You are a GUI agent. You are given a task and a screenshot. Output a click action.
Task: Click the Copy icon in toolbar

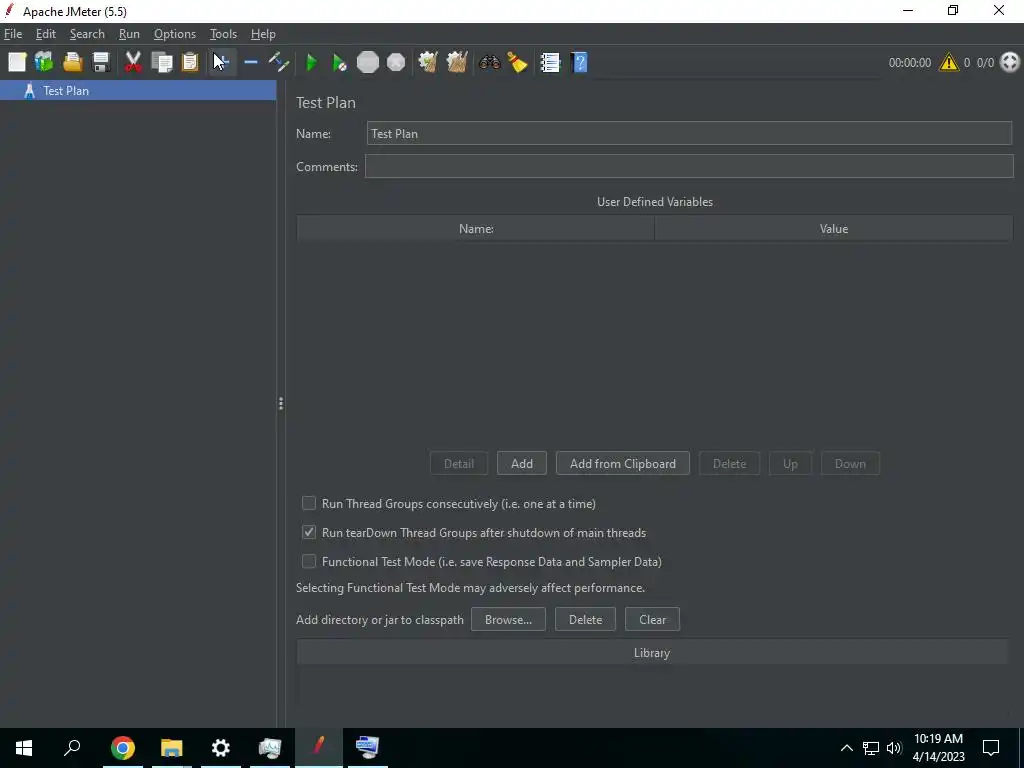[161, 62]
